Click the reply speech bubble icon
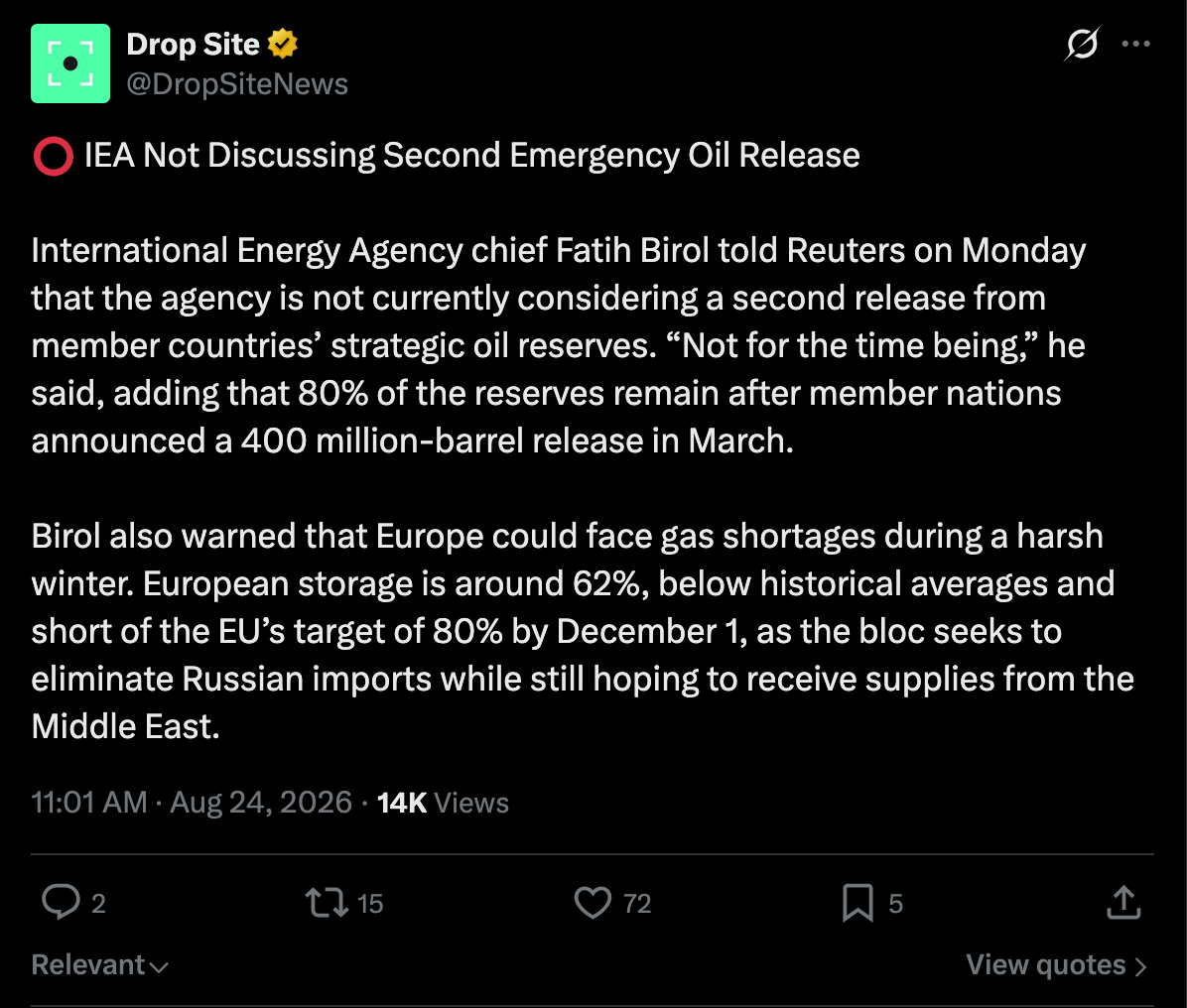Viewport: 1187px width, 1008px height. click(x=61, y=902)
